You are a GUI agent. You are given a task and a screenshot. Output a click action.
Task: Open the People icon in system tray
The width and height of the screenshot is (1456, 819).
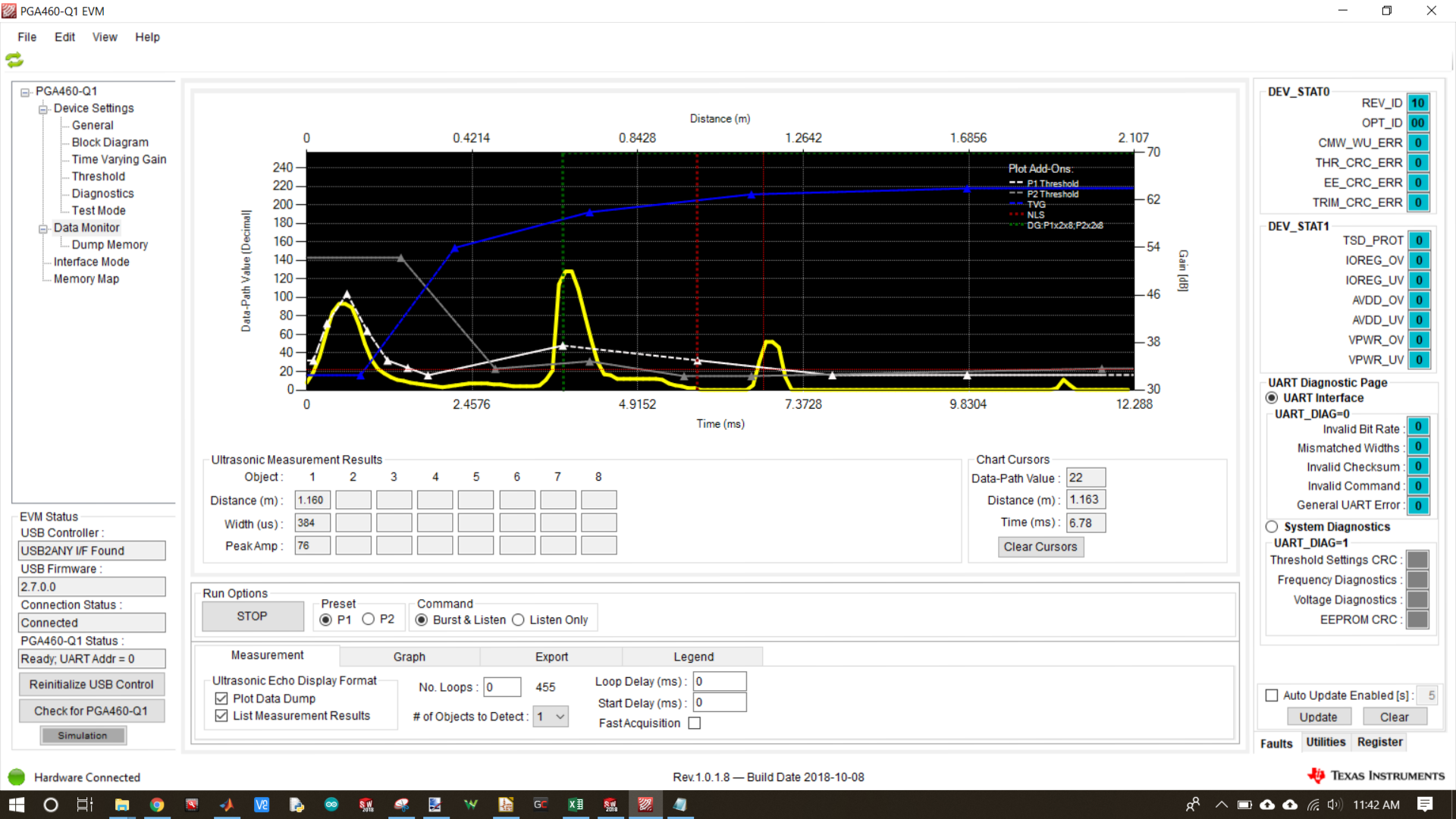pyautogui.click(x=1193, y=805)
